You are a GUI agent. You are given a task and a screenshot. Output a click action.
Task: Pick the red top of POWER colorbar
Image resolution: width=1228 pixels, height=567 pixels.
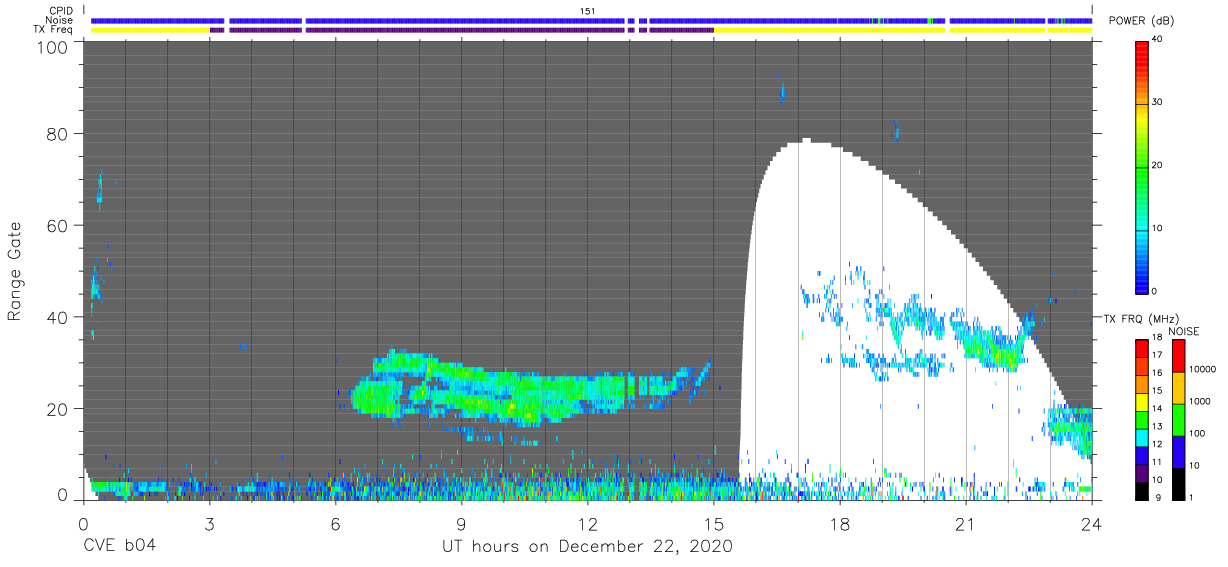pos(1141,55)
